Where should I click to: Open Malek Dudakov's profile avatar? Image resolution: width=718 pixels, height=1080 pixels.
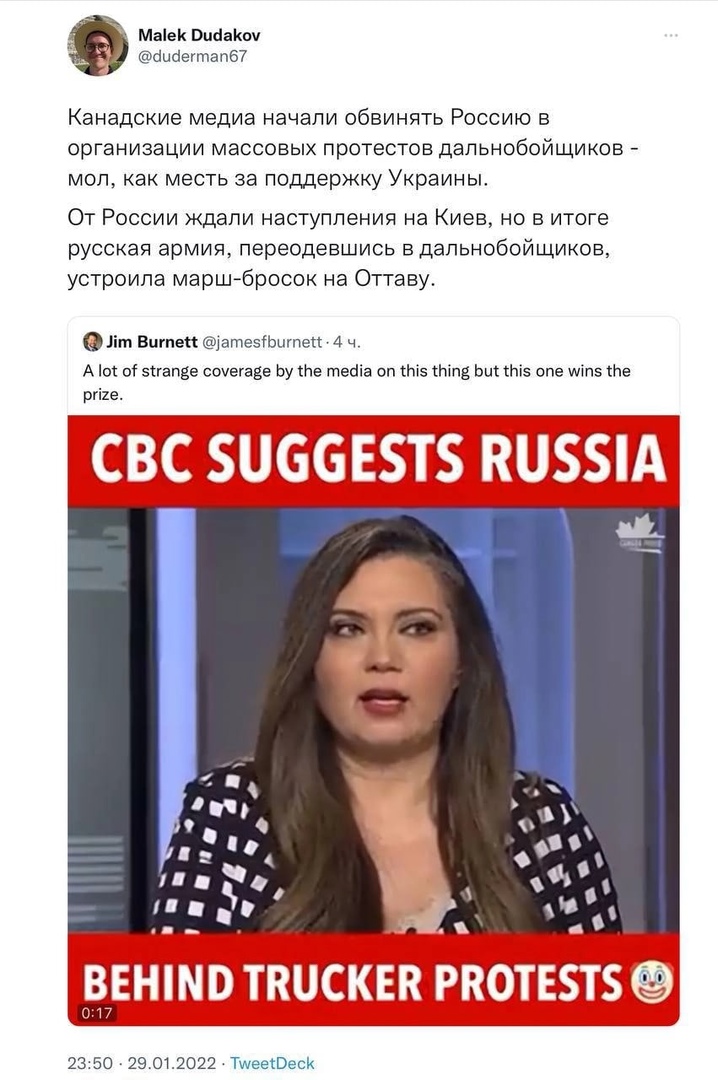pyautogui.click(x=97, y=45)
